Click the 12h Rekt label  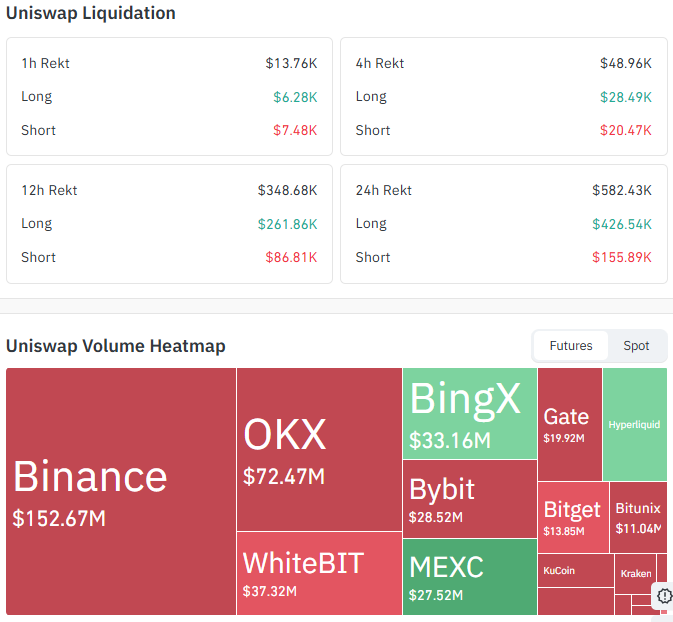49,190
